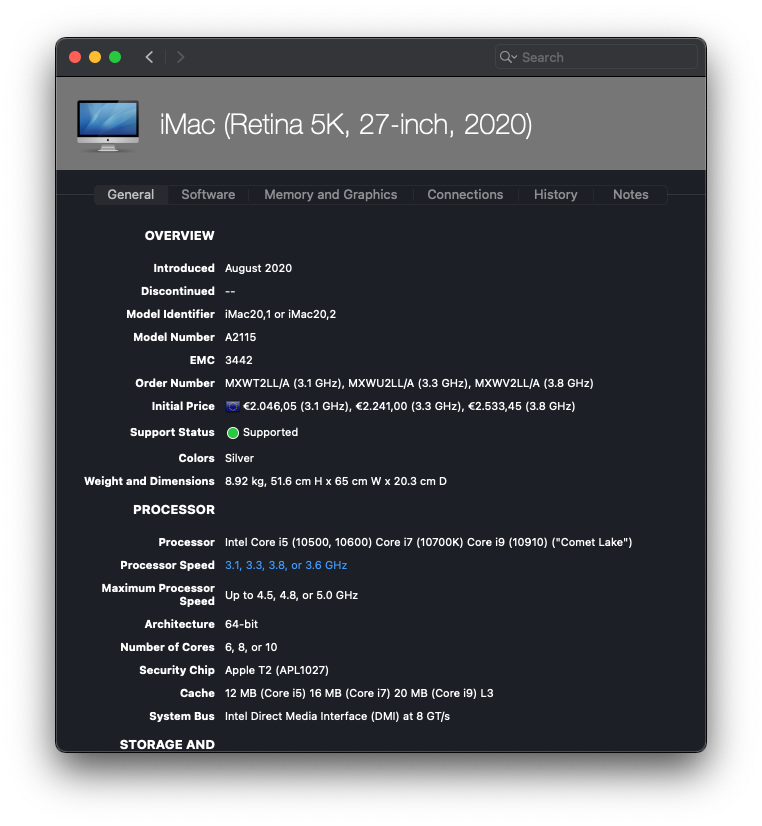Open the Notes tab
The image size is (762, 826).
(x=630, y=195)
